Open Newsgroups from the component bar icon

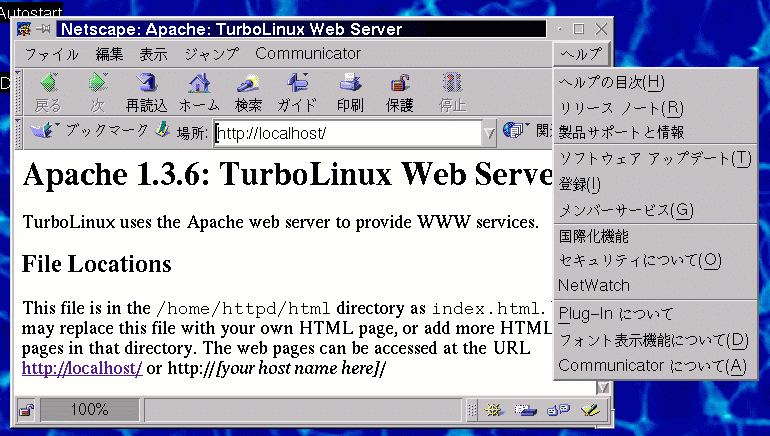point(558,409)
